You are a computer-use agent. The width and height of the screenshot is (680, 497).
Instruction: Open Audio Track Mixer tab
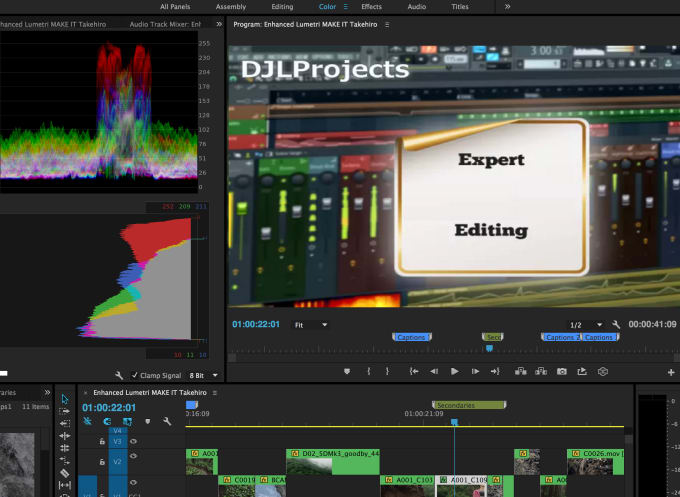(x=165, y=24)
